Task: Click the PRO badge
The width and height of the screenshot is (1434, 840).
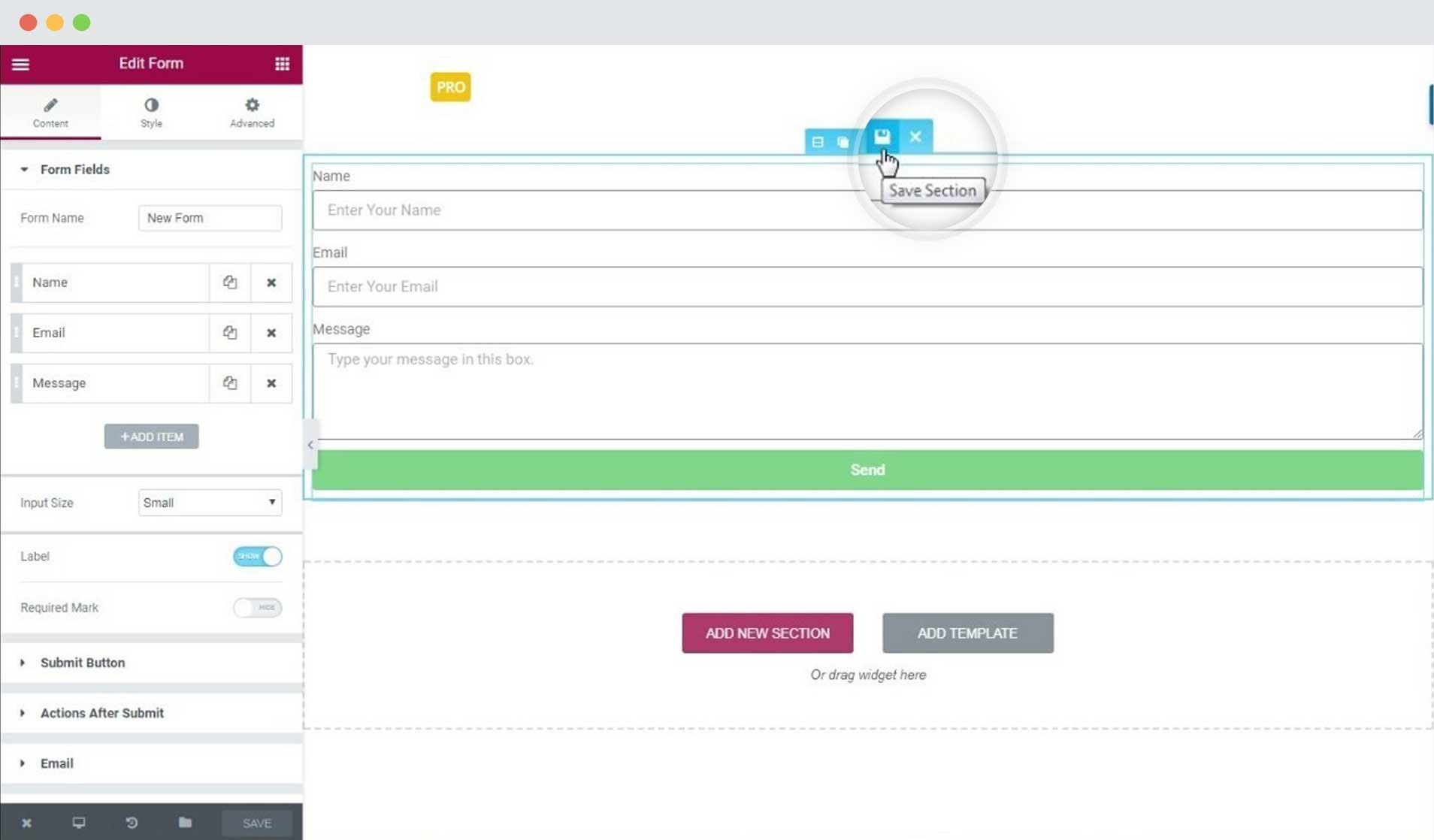Action: pos(450,87)
